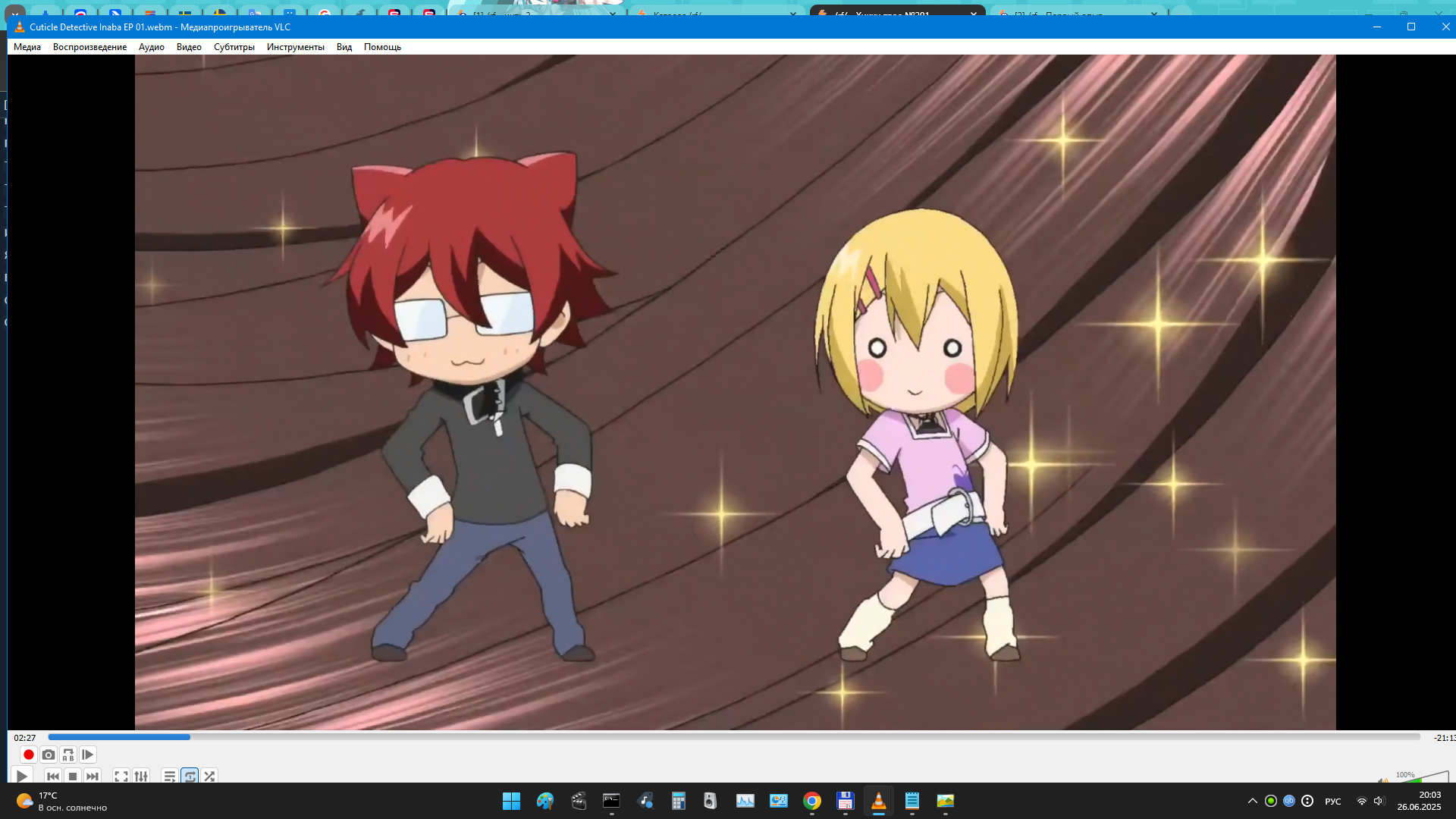
Task: Toggle fullscreen video mode
Action: (121, 776)
